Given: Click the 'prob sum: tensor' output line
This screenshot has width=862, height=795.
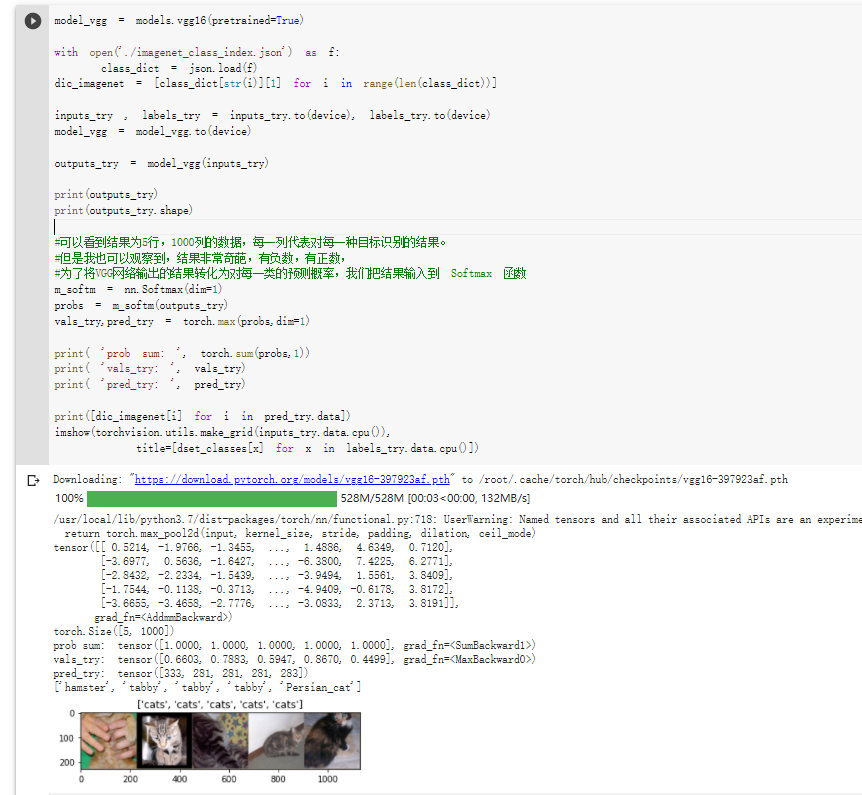Looking at the screenshot, I should click(294, 645).
